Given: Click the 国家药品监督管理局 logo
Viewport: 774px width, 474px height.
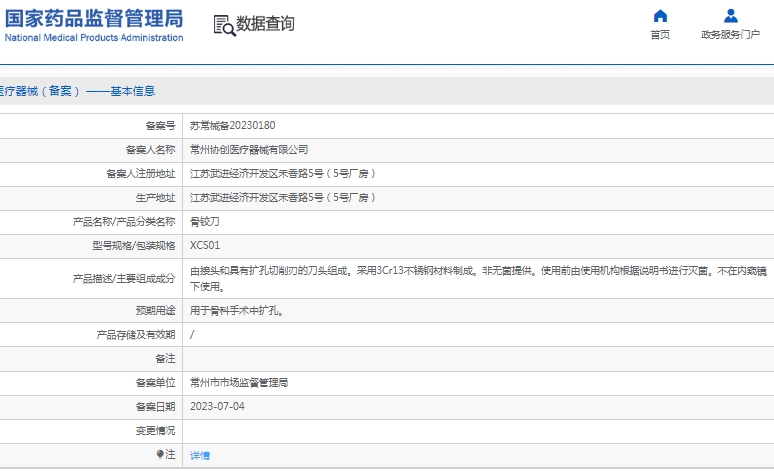Looking at the screenshot, I should (94, 19).
